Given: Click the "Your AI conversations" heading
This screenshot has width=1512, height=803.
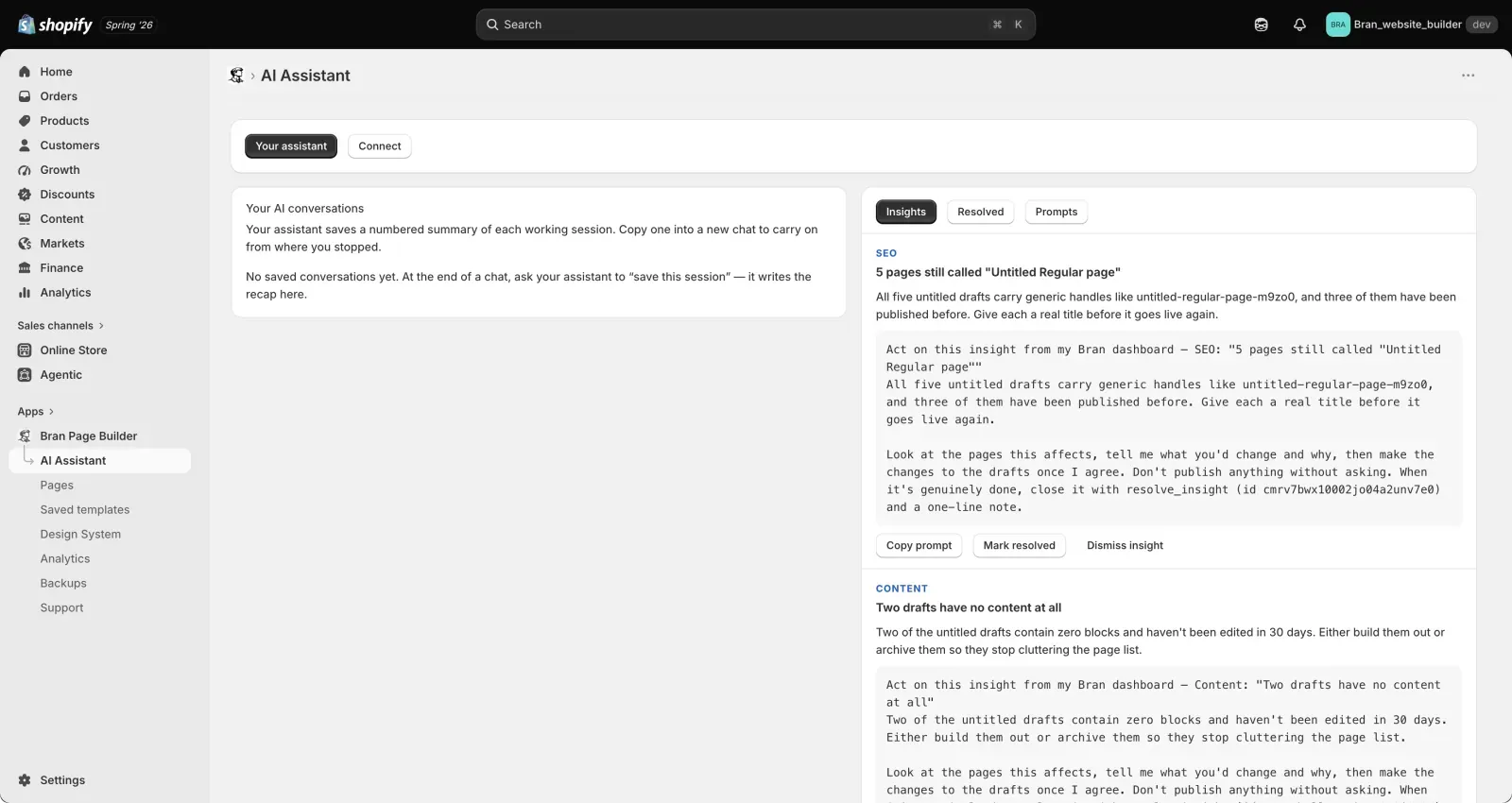Looking at the screenshot, I should tap(304, 209).
